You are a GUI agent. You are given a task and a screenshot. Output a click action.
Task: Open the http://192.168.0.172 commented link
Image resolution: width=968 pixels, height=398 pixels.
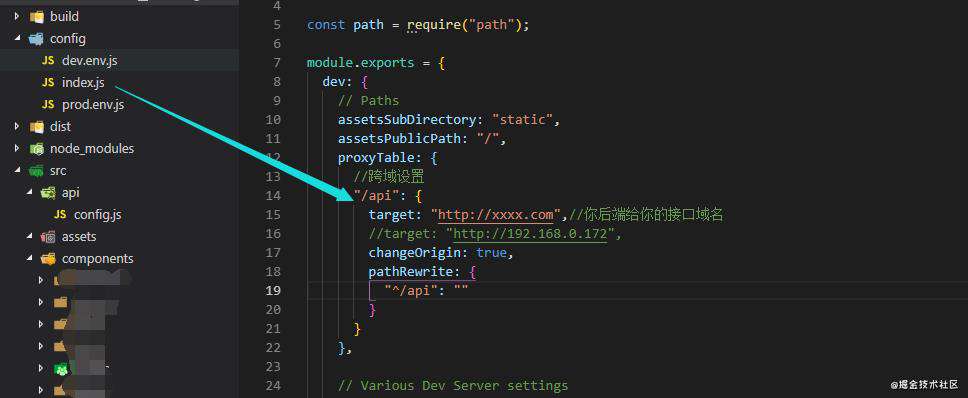click(x=530, y=234)
